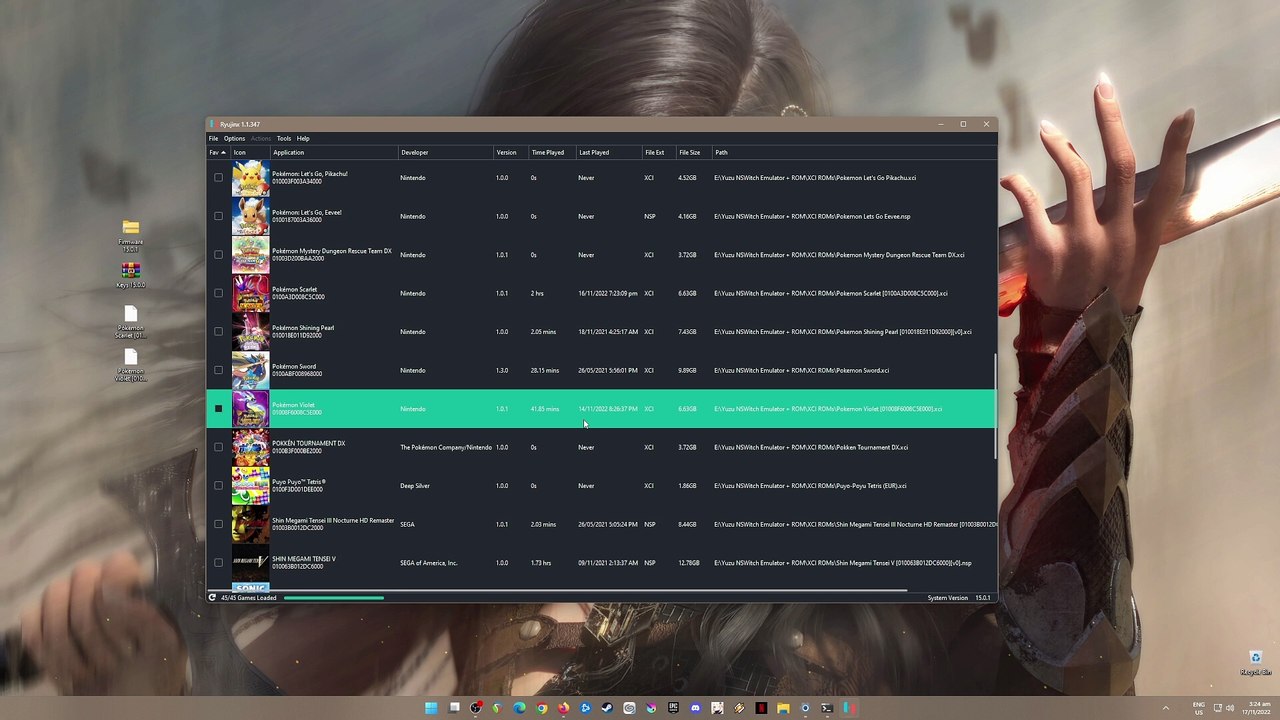Screen dimensions: 1280x720
Task: Launch Steam from the taskbar
Action: [x=607, y=708]
